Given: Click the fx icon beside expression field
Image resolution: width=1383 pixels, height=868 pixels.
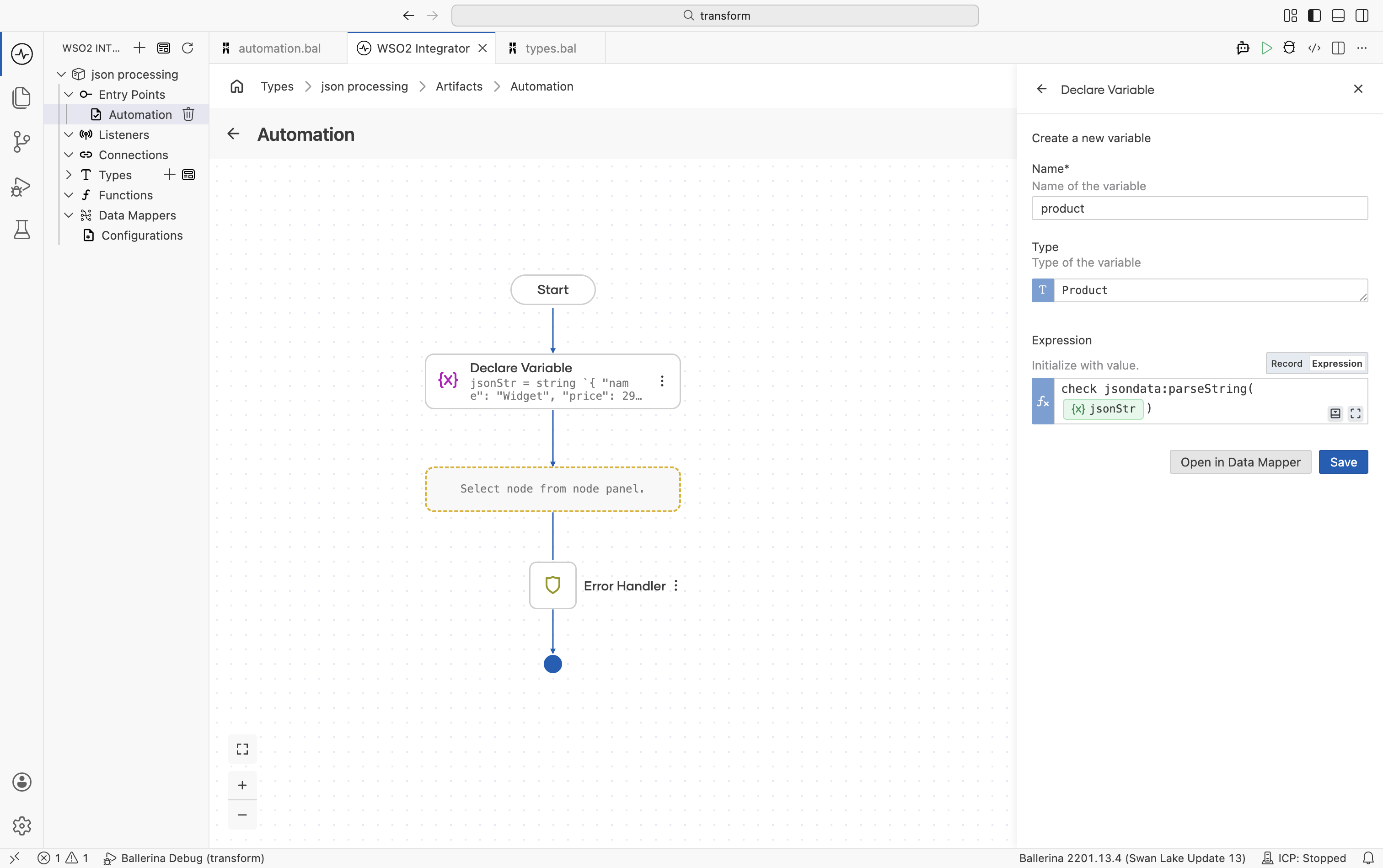Looking at the screenshot, I should pos(1043,401).
